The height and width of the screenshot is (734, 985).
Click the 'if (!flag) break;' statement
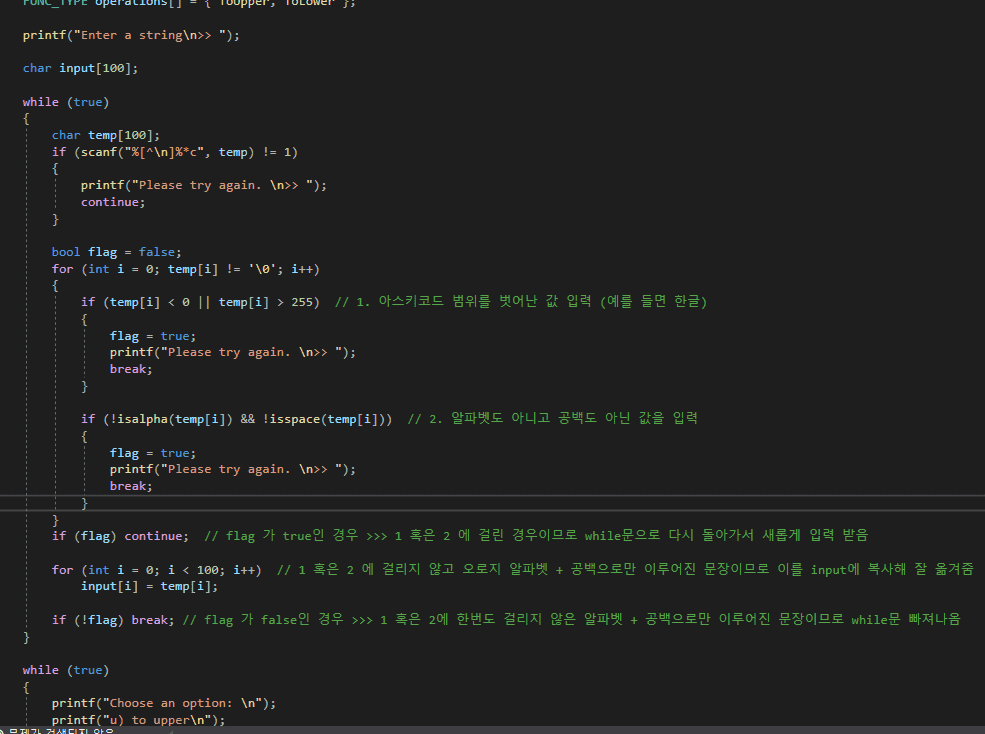[x=112, y=620]
